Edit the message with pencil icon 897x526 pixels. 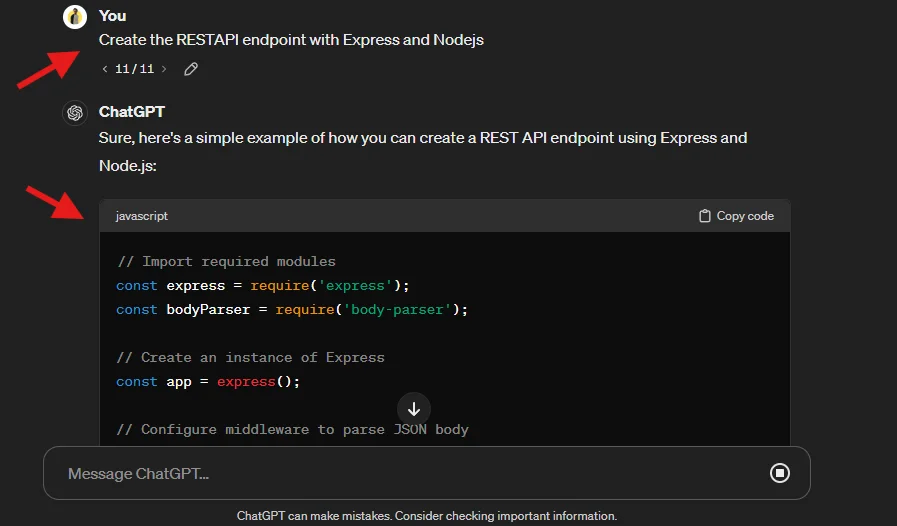coord(190,69)
